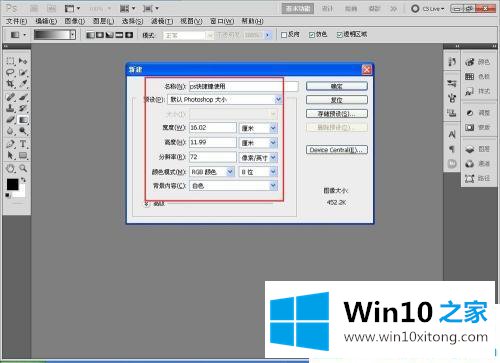
Task: Select the Rectangle shape tool
Action: coord(23,155)
